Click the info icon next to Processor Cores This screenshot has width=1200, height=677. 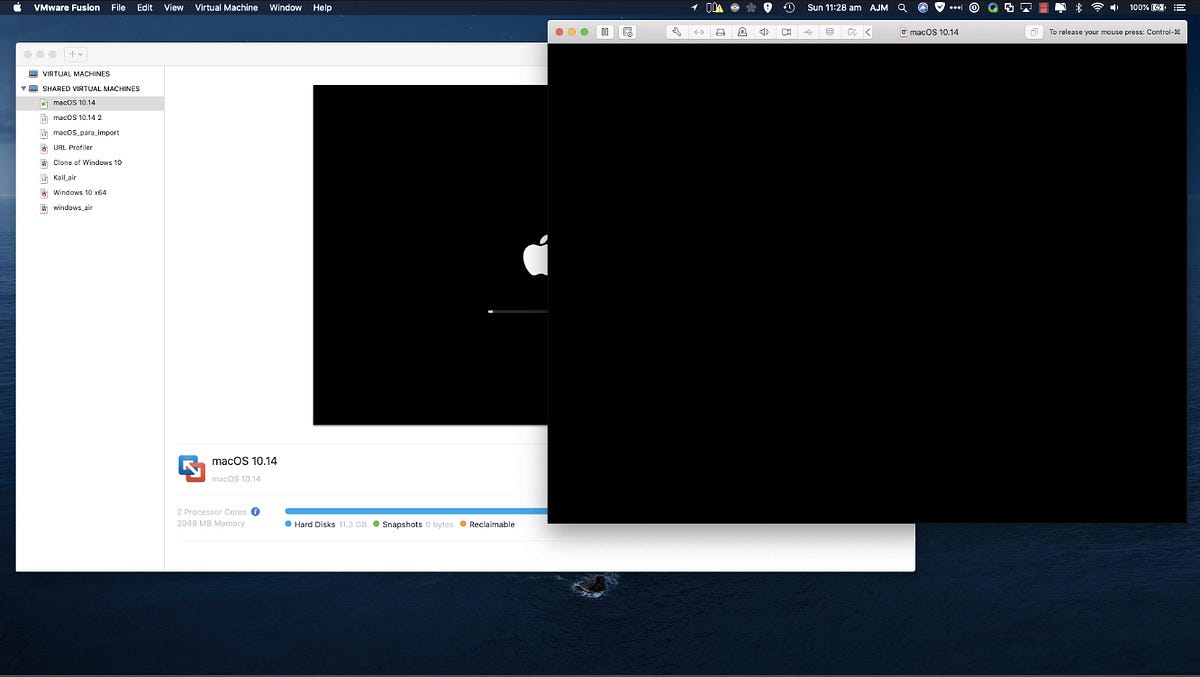pyautogui.click(x=256, y=511)
